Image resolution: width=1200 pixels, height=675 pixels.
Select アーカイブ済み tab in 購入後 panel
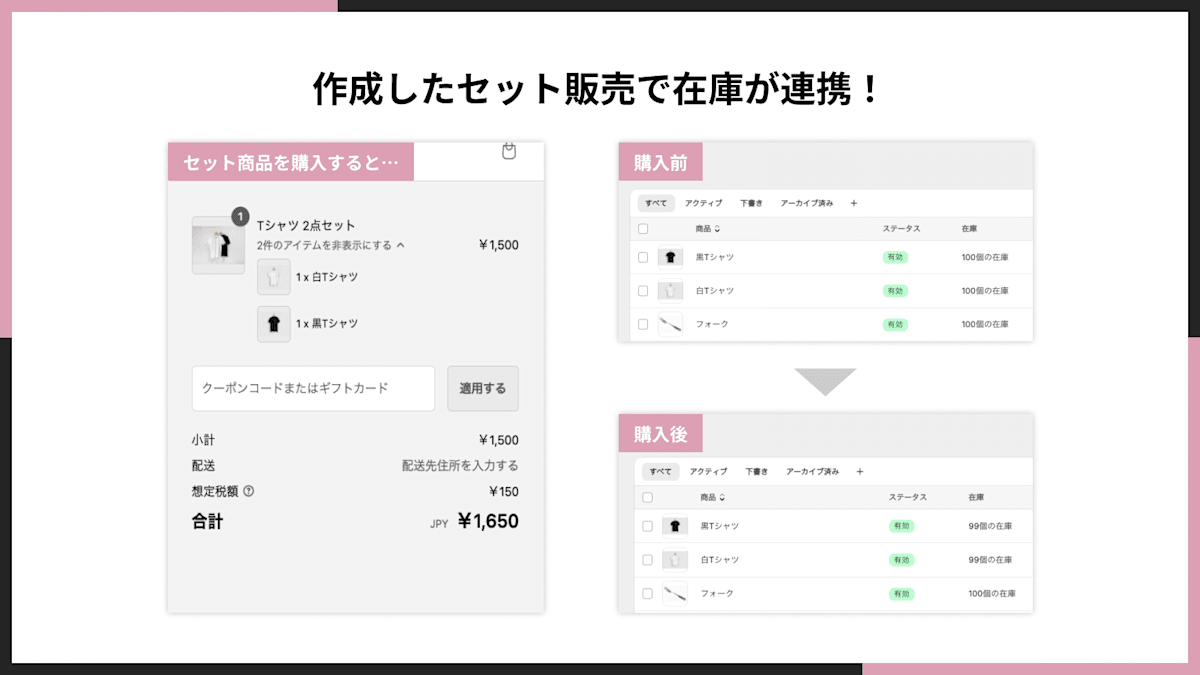[x=811, y=471]
